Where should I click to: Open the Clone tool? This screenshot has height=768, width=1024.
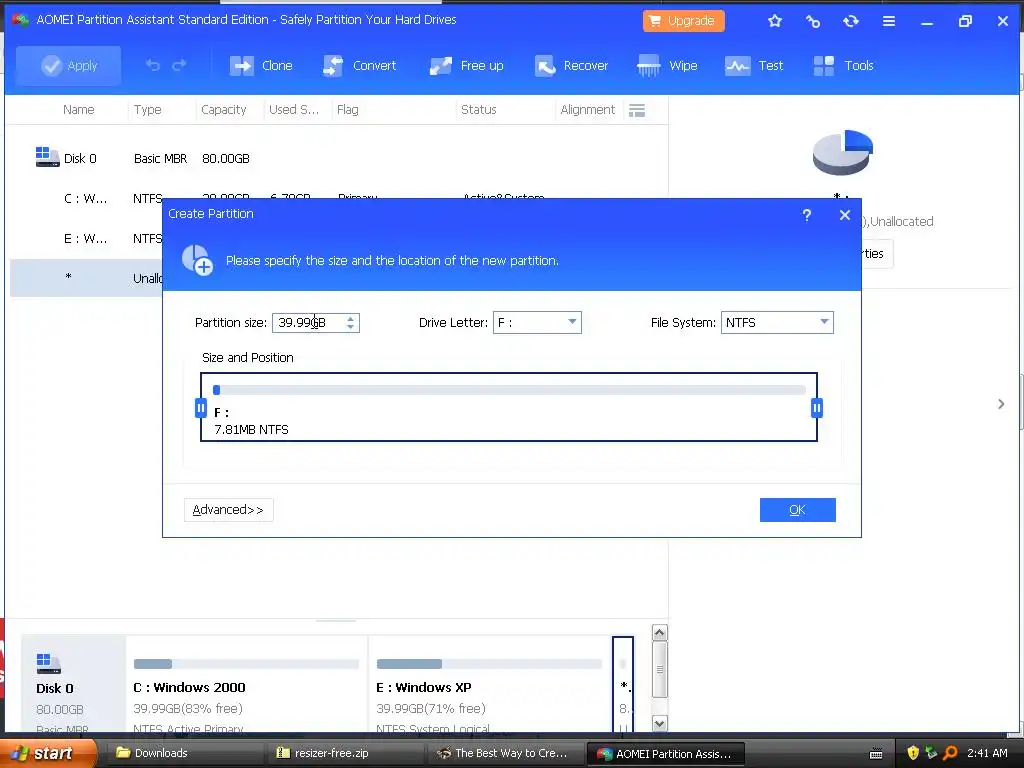(261, 65)
